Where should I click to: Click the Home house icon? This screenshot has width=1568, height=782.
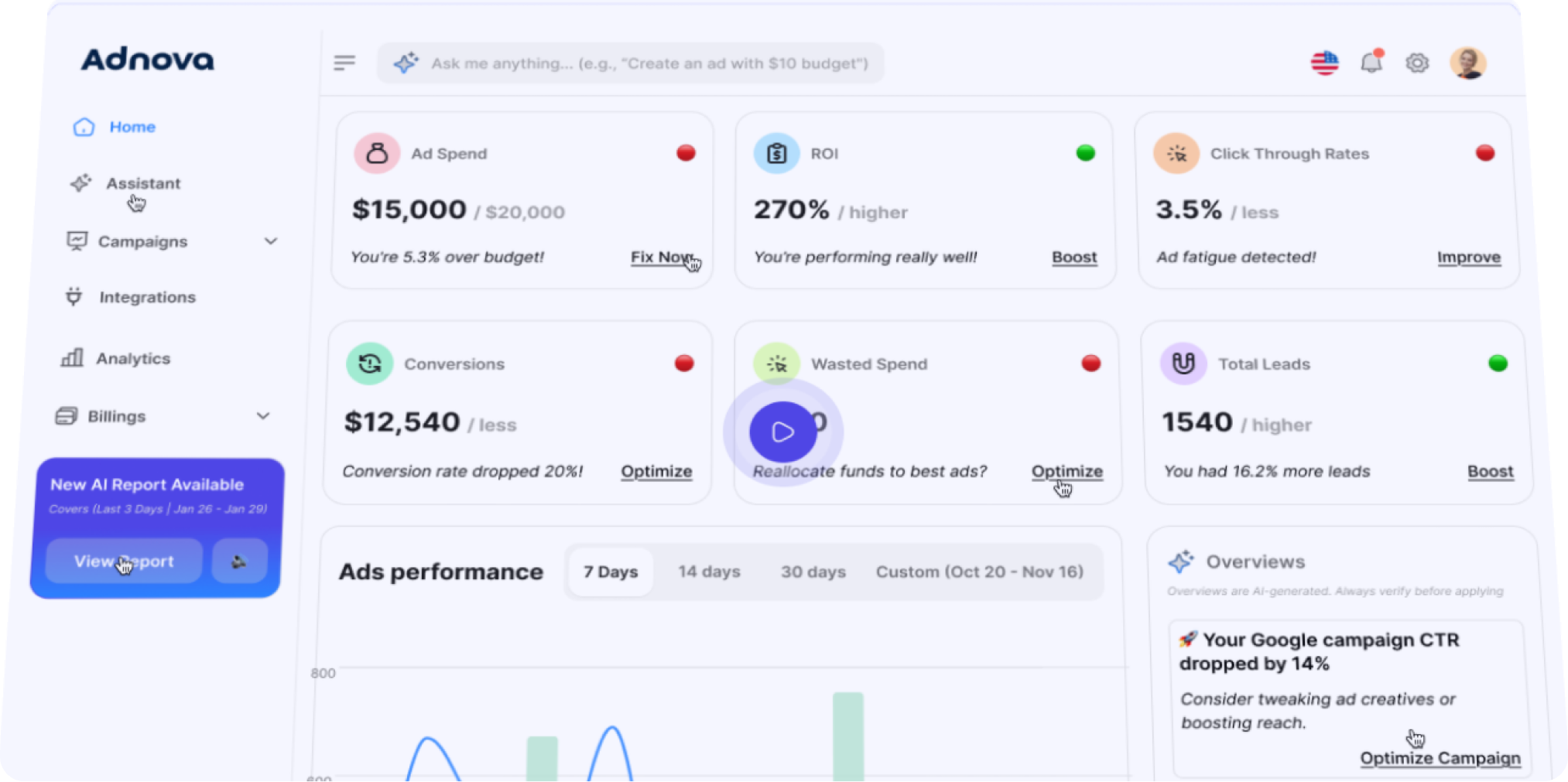tap(84, 127)
